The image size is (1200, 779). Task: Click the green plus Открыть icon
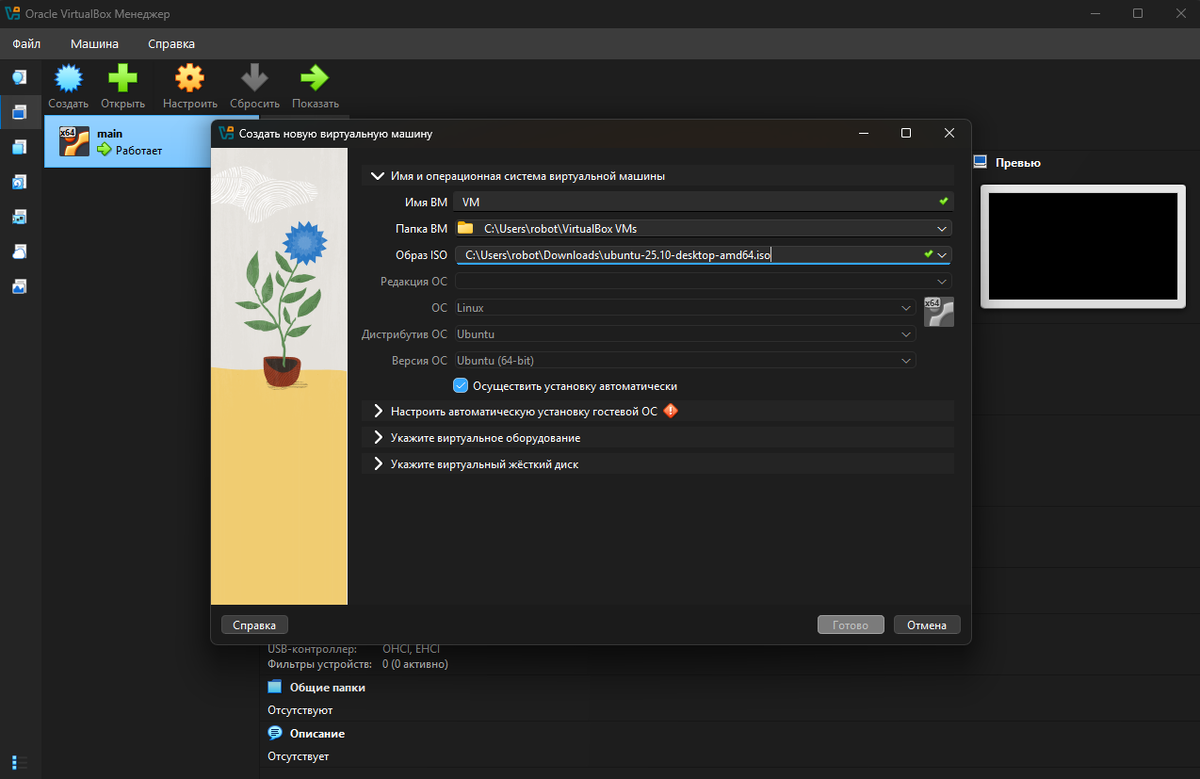pos(123,78)
